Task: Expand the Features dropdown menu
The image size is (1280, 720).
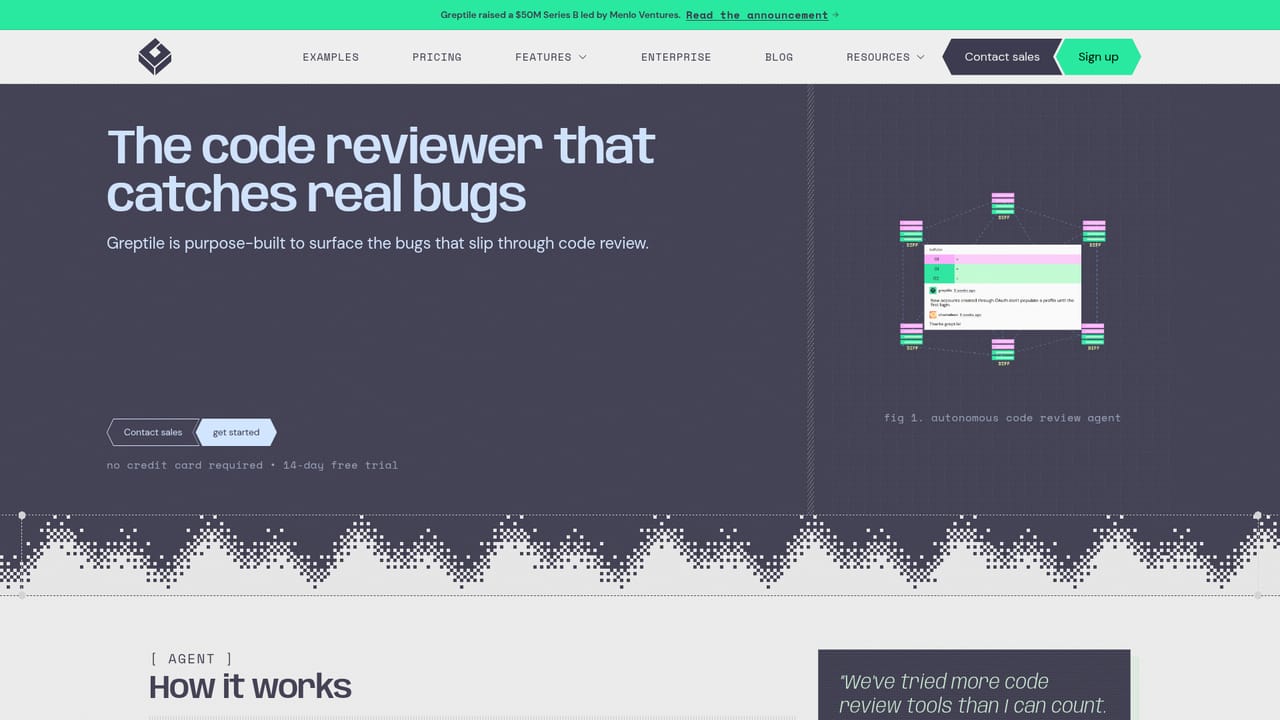Action: tap(551, 57)
